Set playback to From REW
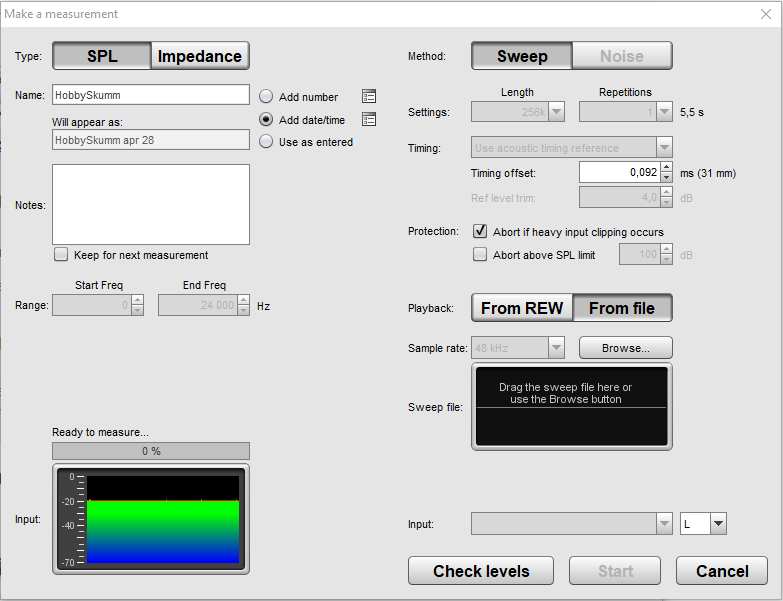 (x=522, y=308)
